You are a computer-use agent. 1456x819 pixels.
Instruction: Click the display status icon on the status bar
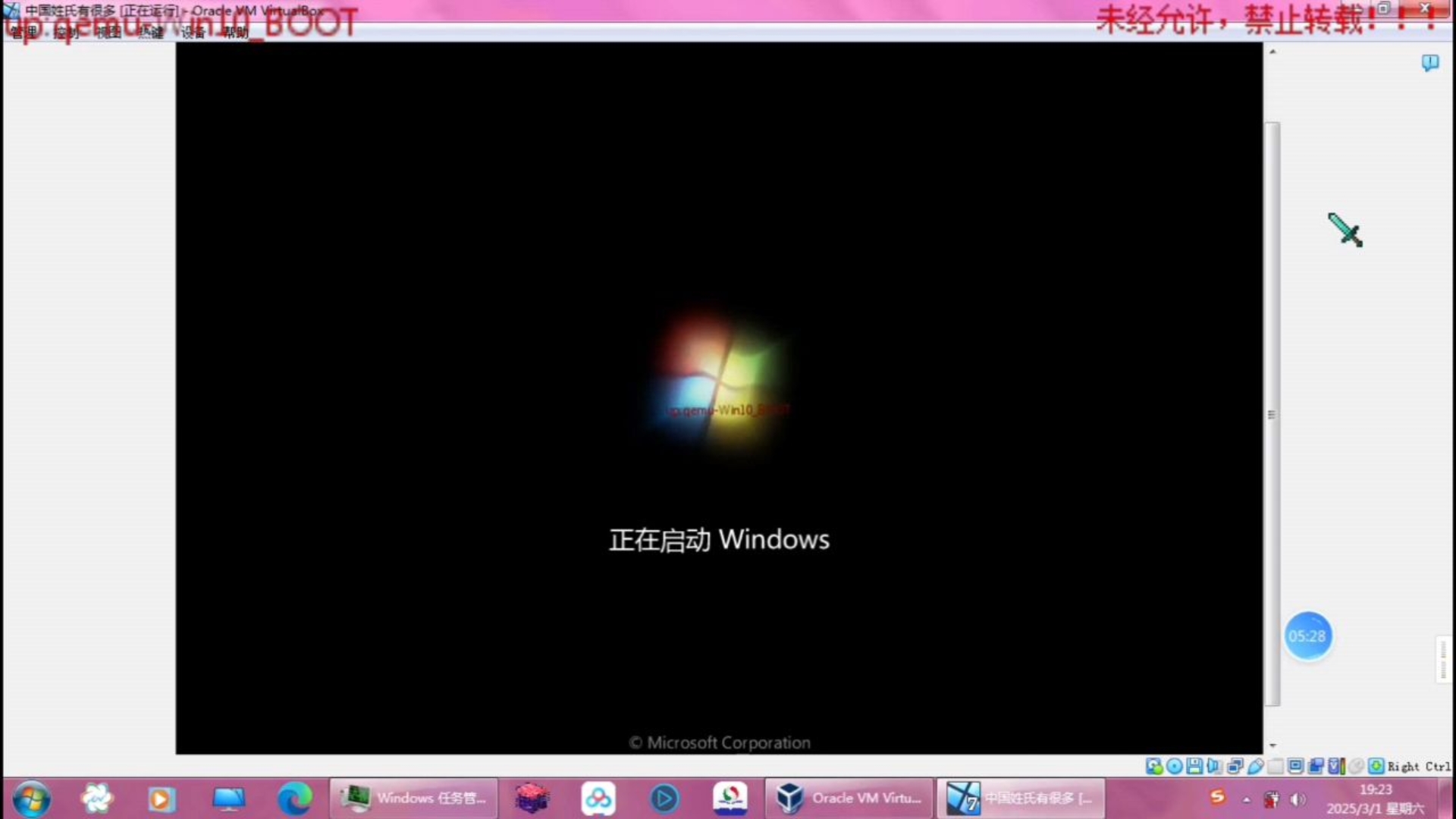tap(1297, 767)
